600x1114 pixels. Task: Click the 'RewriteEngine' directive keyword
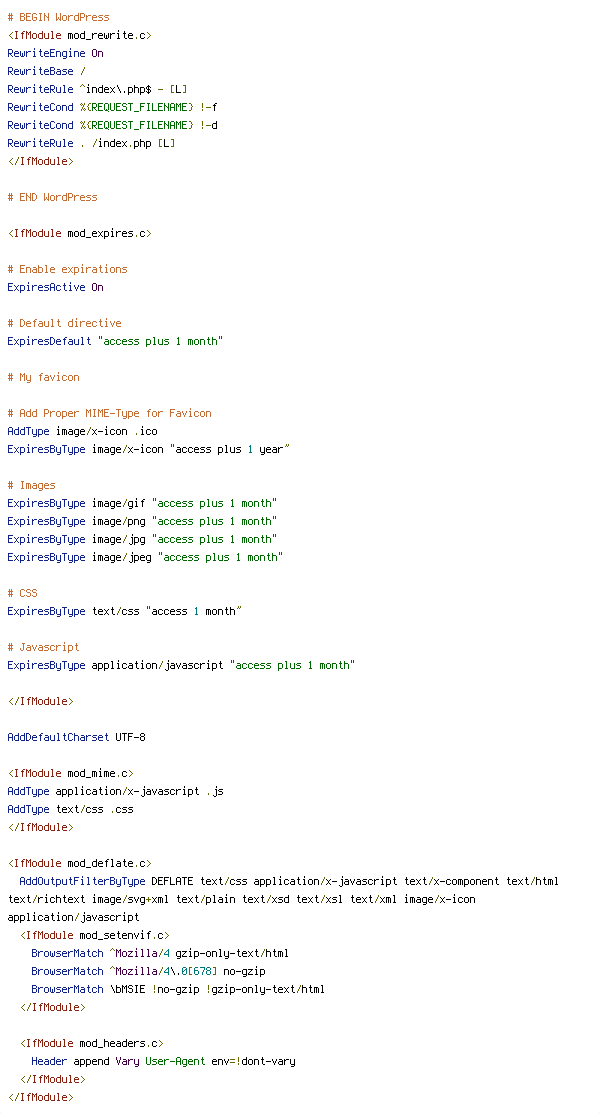(46, 53)
